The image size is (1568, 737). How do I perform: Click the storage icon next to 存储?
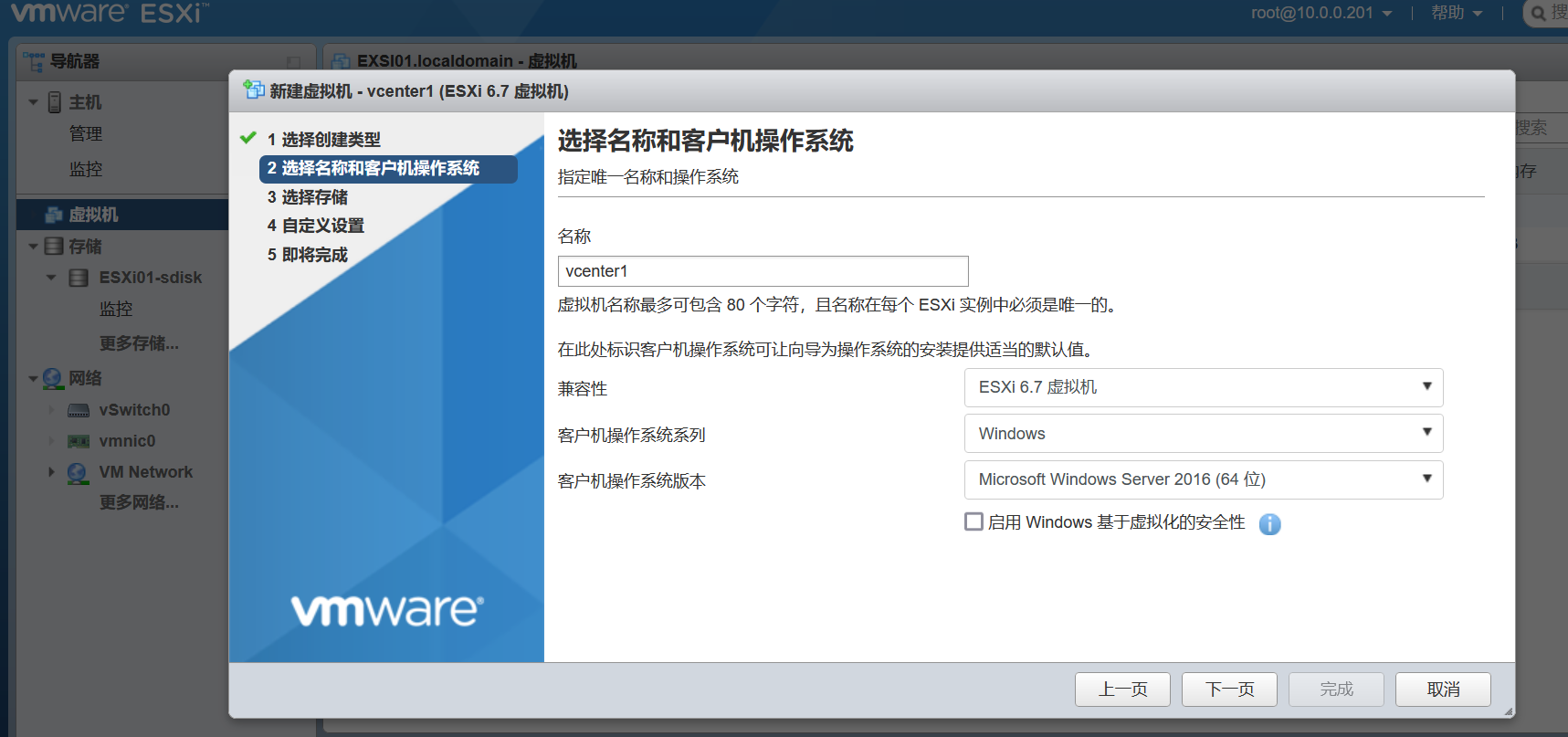[x=54, y=247]
